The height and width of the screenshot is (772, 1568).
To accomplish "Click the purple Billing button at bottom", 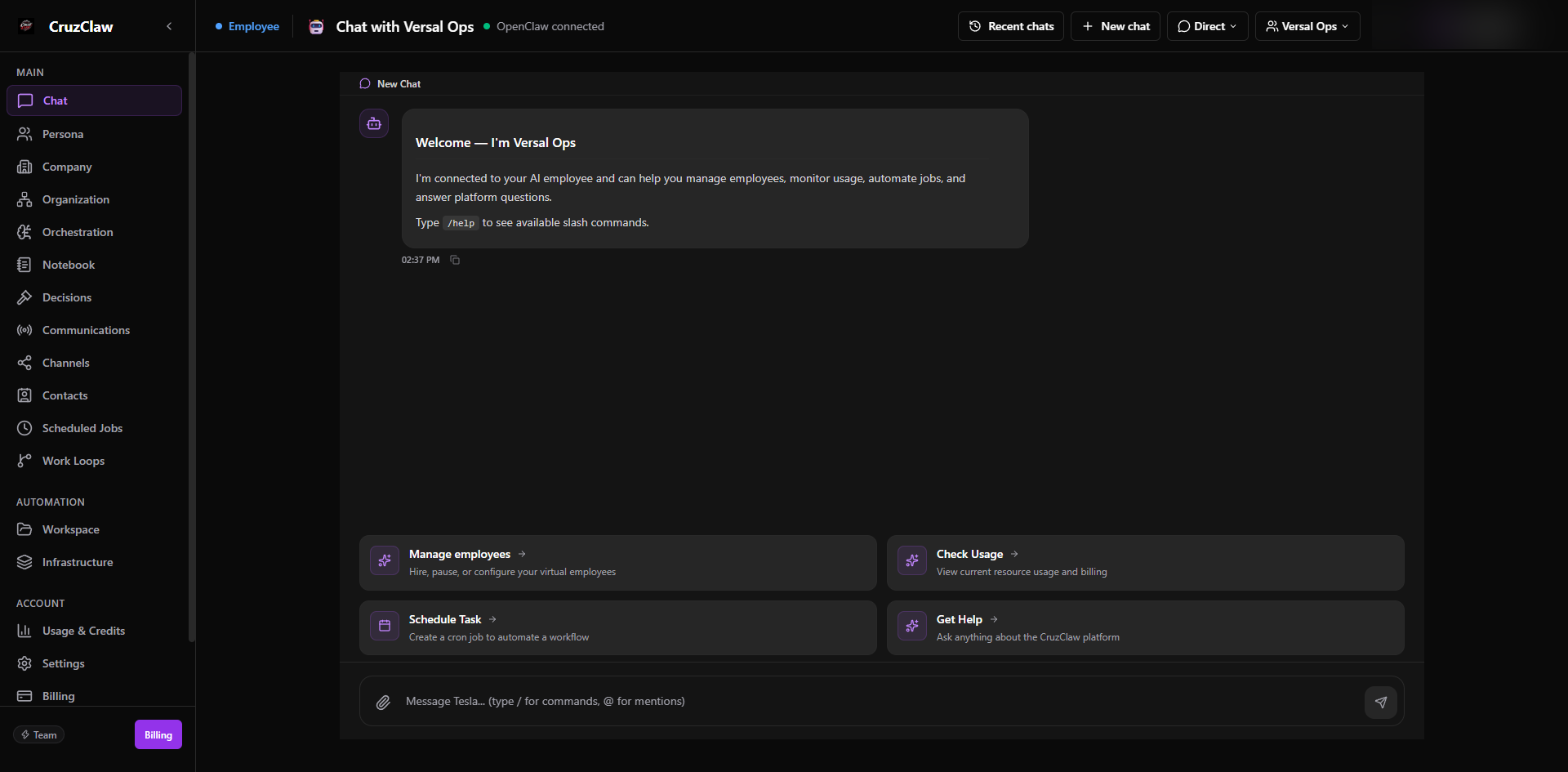I will click(x=158, y=734).
